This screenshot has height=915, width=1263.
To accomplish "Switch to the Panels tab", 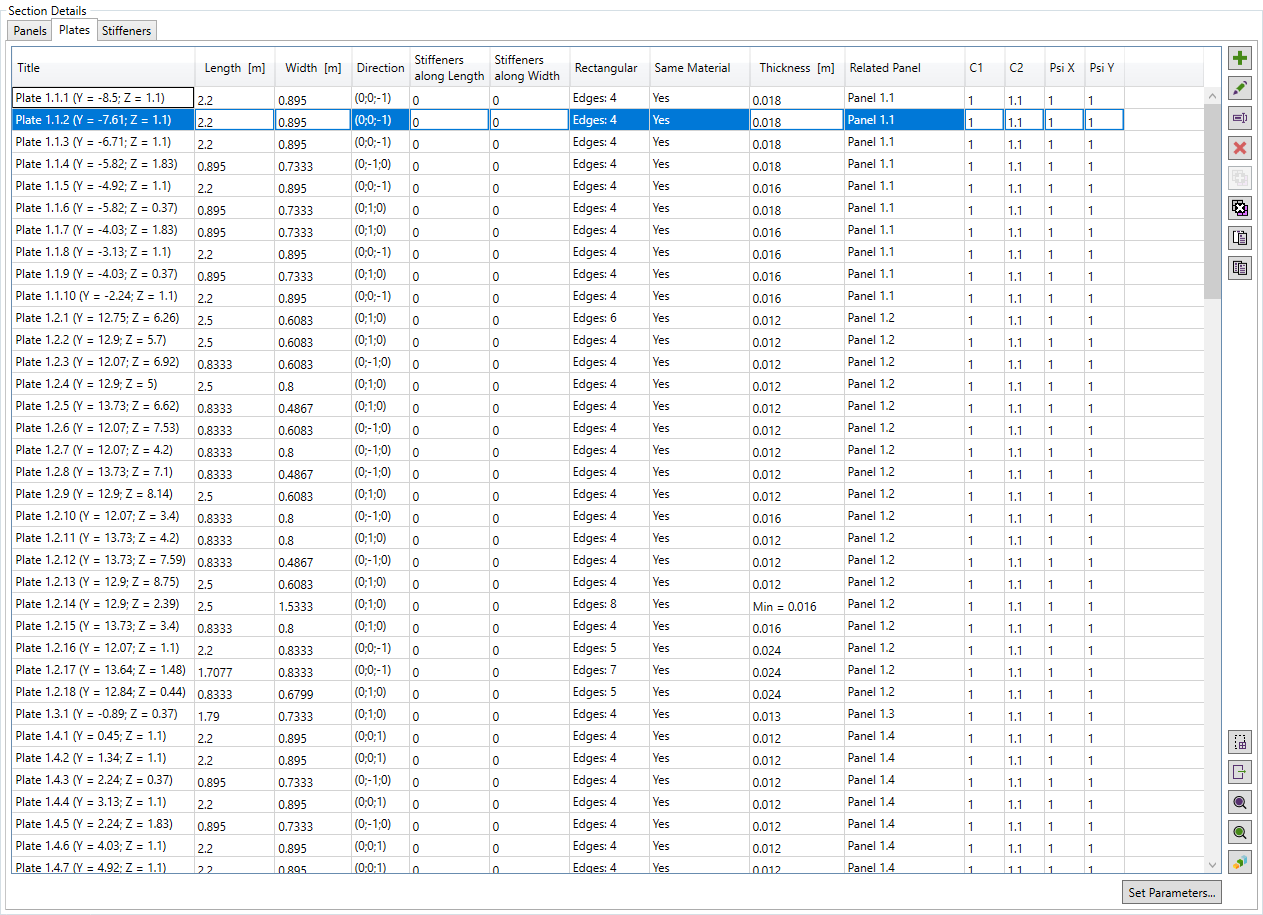I will click(x=30, y=31).
